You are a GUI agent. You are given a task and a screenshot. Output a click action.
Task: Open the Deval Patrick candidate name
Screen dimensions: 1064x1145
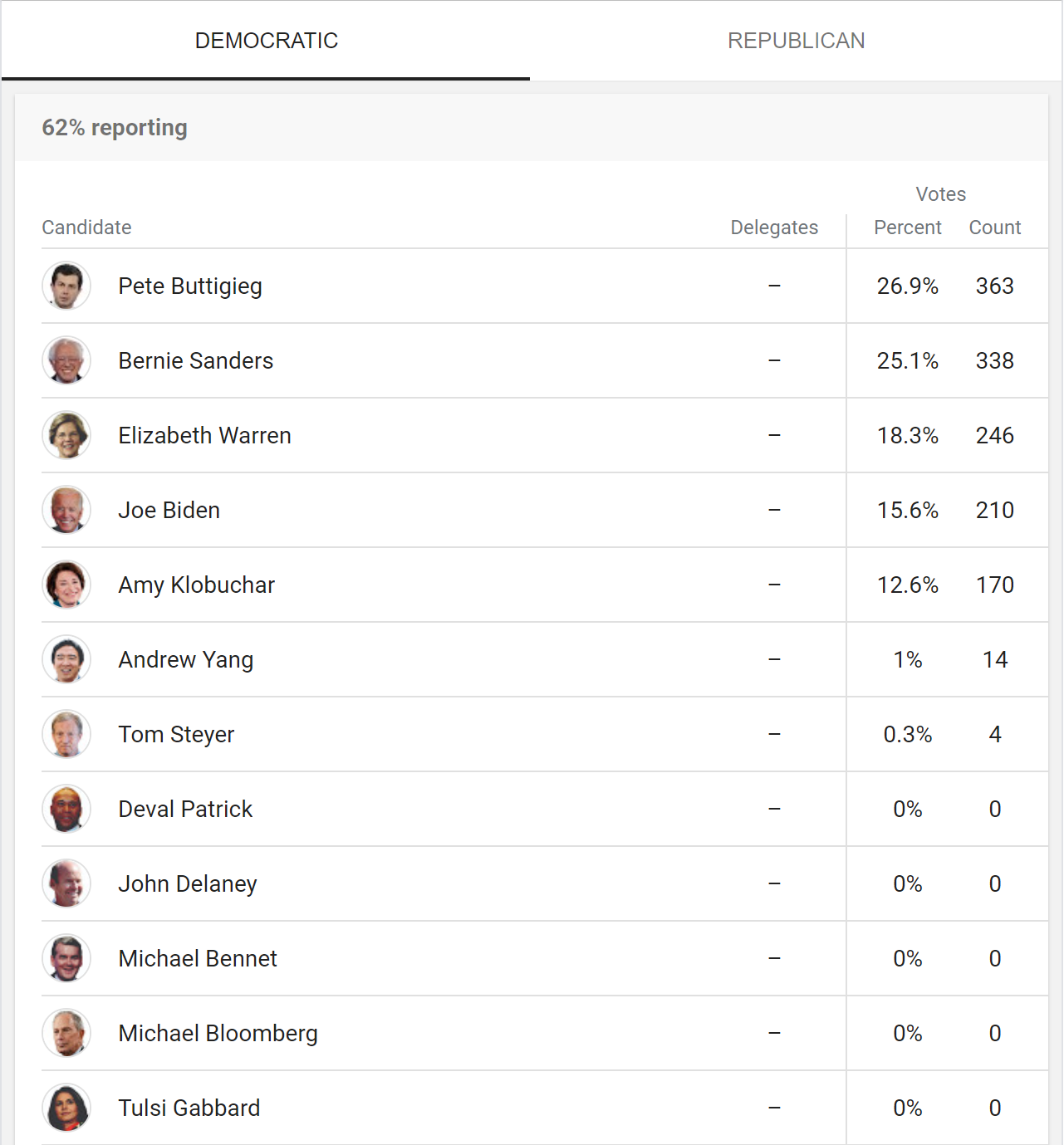click(185, 809)
